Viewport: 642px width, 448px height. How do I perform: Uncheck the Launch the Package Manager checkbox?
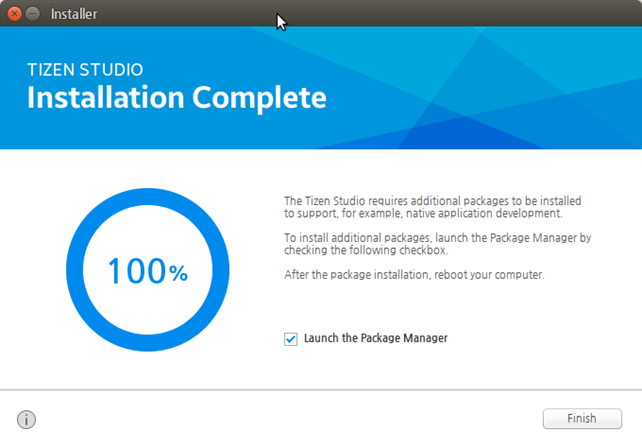coord(291,339)
